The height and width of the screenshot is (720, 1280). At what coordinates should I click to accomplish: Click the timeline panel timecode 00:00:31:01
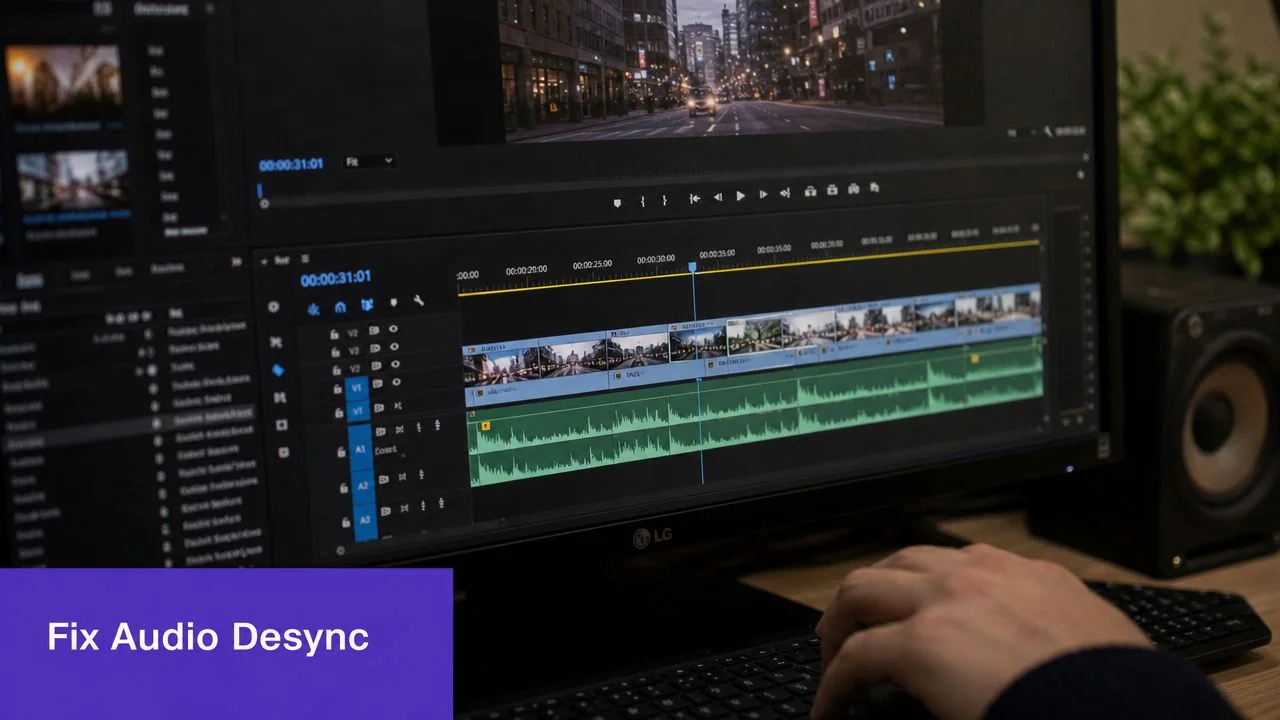(x=336, y=278)
